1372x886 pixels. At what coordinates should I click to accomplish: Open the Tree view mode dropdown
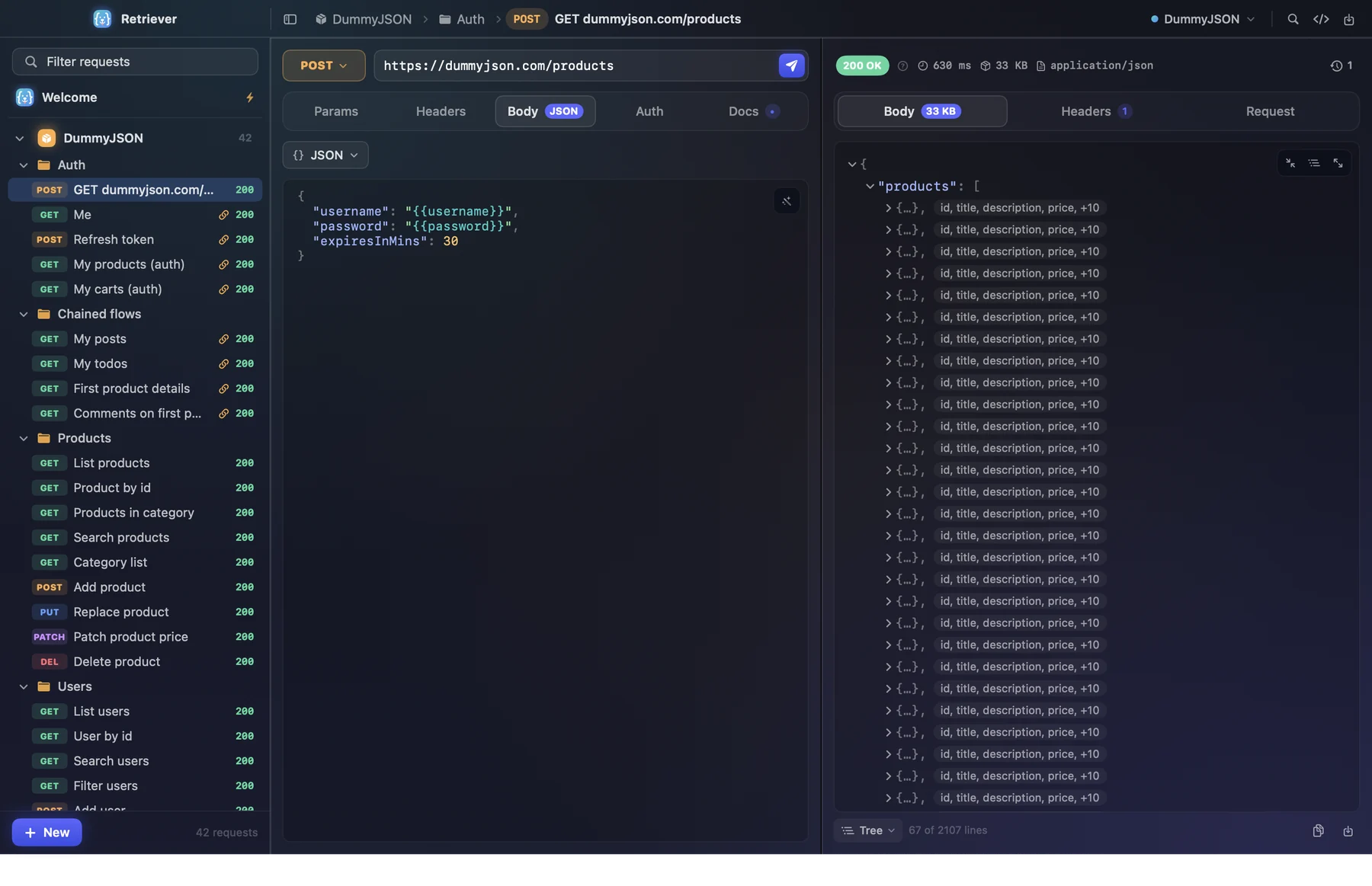[868, 830]
